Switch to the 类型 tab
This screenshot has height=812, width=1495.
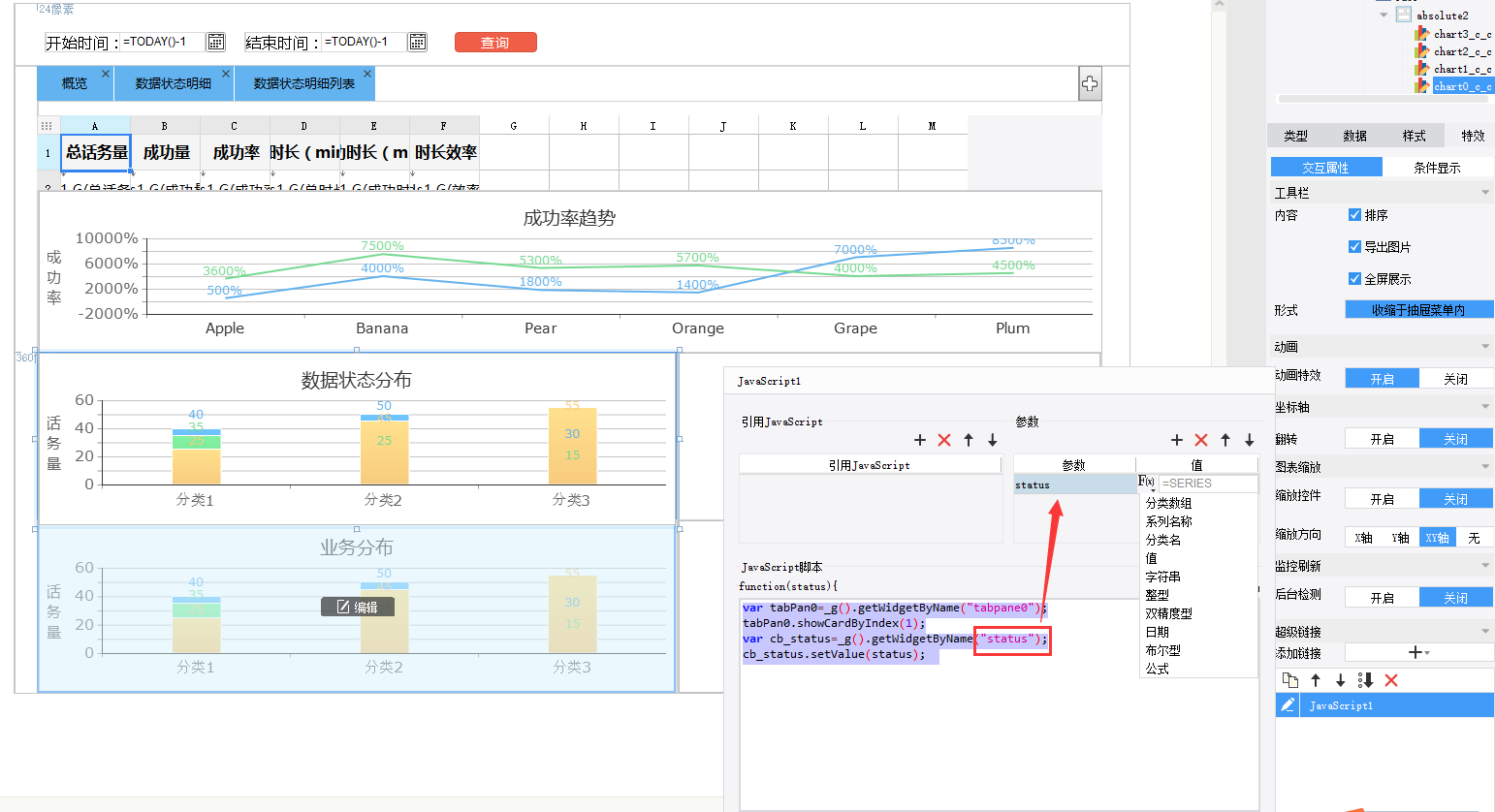coord(1295,136)
